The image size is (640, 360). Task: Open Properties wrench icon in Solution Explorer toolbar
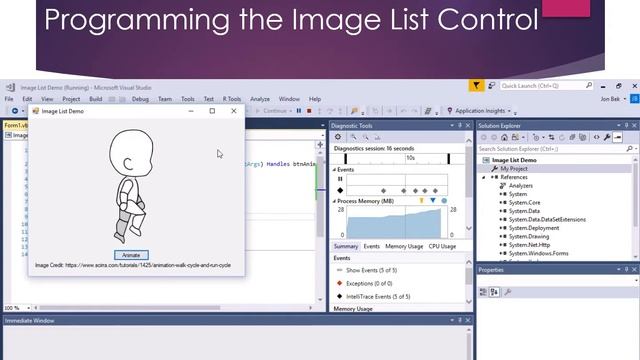[607, 137]
